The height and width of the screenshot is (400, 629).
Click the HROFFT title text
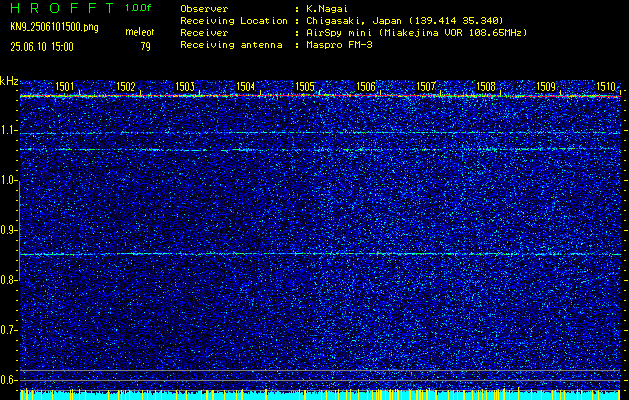(x=62, y=8)
